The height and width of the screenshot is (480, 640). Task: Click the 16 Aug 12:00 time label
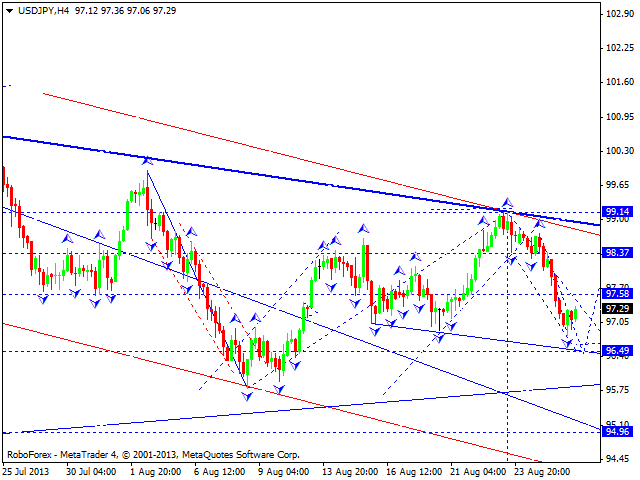tap(414, 472)
